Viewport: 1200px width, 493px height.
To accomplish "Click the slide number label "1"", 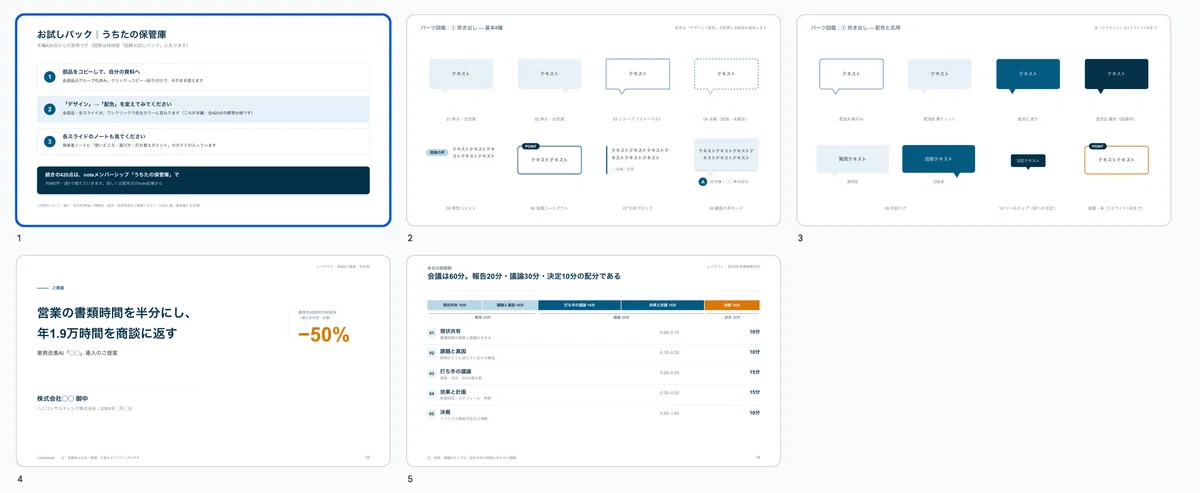I will 19,238.
